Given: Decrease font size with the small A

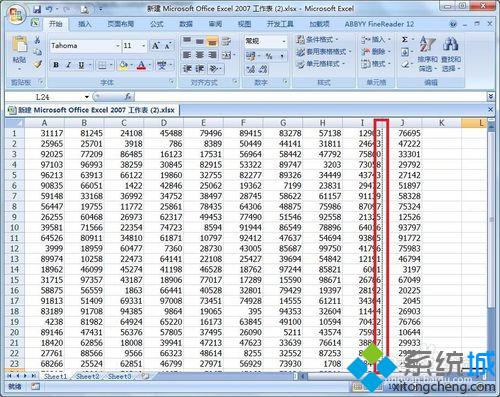Looking at the screenshot, I should (168, 46).
